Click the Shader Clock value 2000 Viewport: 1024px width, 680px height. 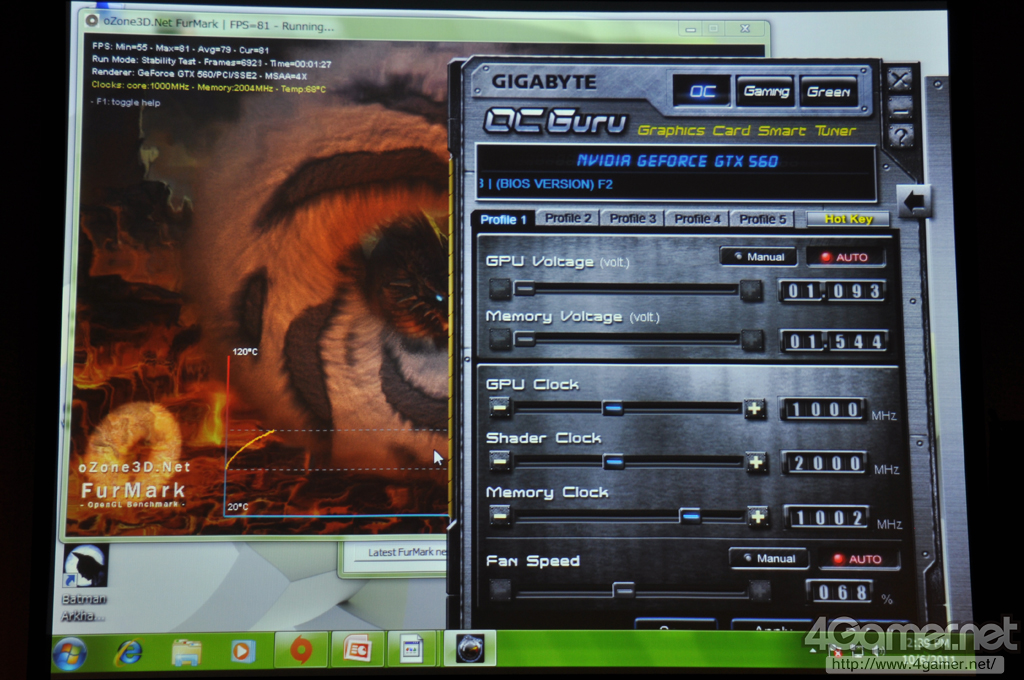coord(826,463)
